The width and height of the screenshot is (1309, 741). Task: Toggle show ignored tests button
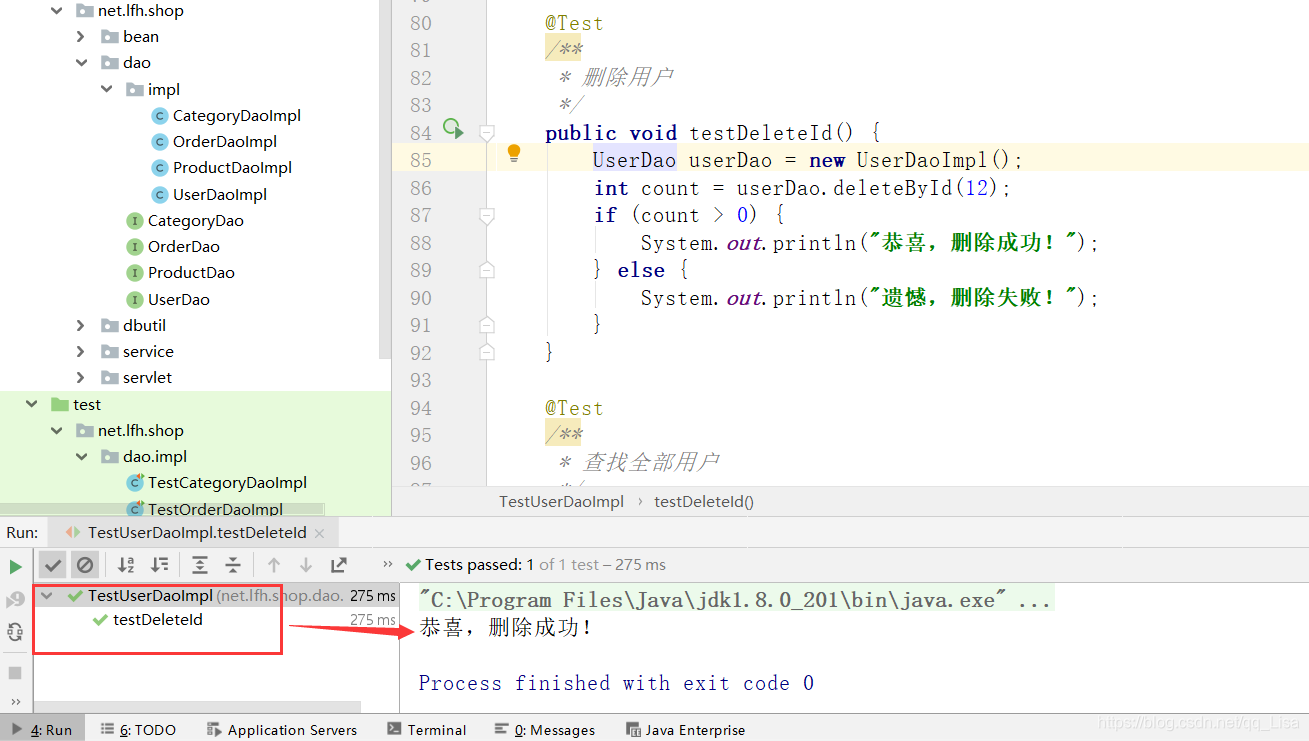tap(85, 565)
